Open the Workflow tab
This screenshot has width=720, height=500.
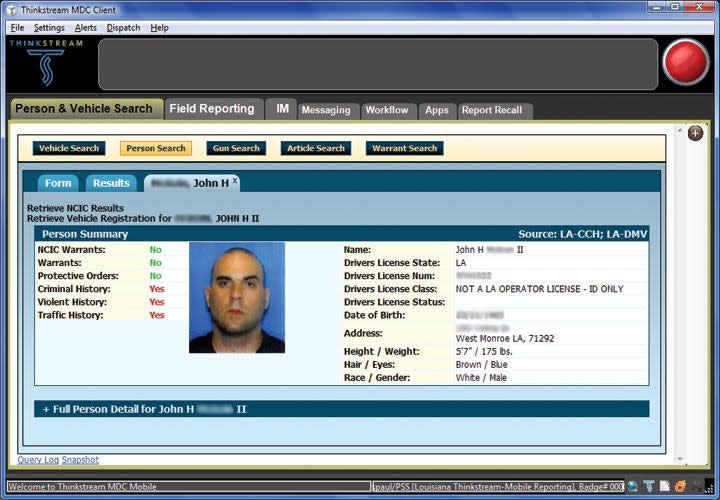coord(387,111)
